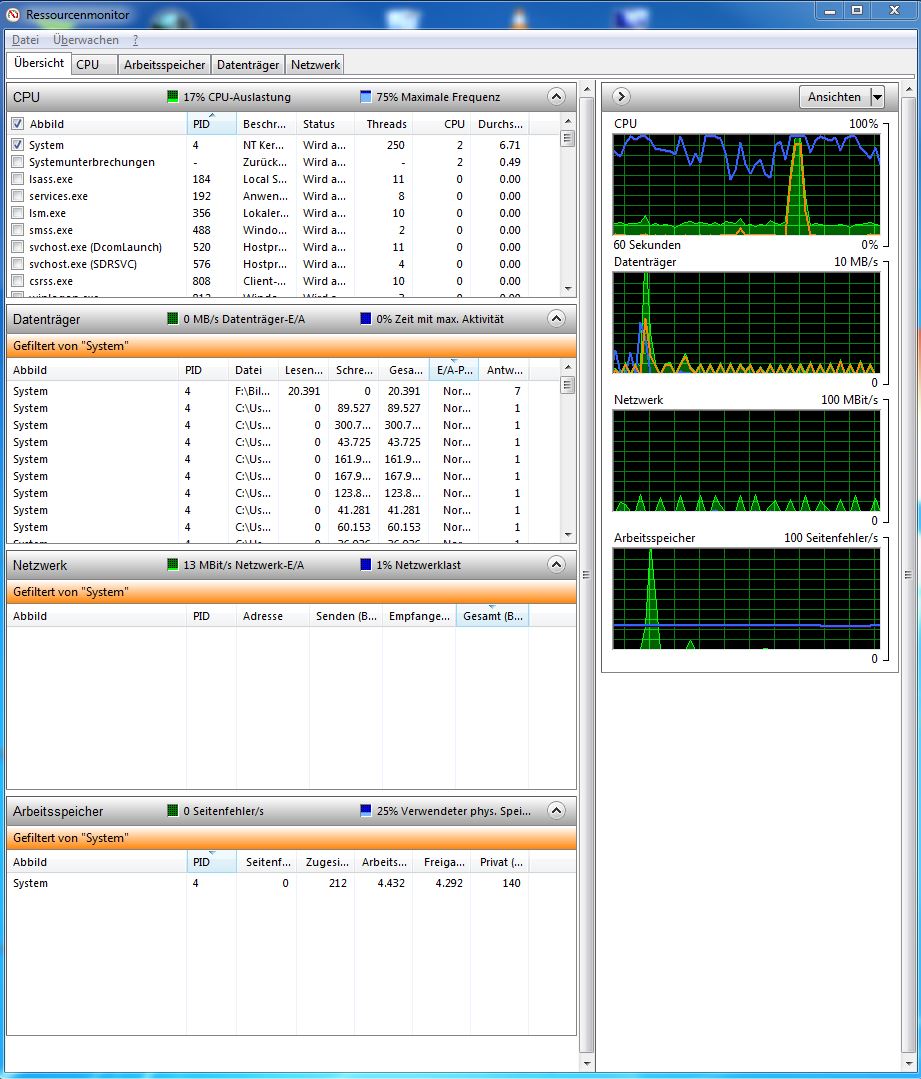Image resolution: width=921 pixels, height=1079 pixels.
Task: Check the svchost.exe (DcomLaunch) checkbox
Action: pos(17,246)
